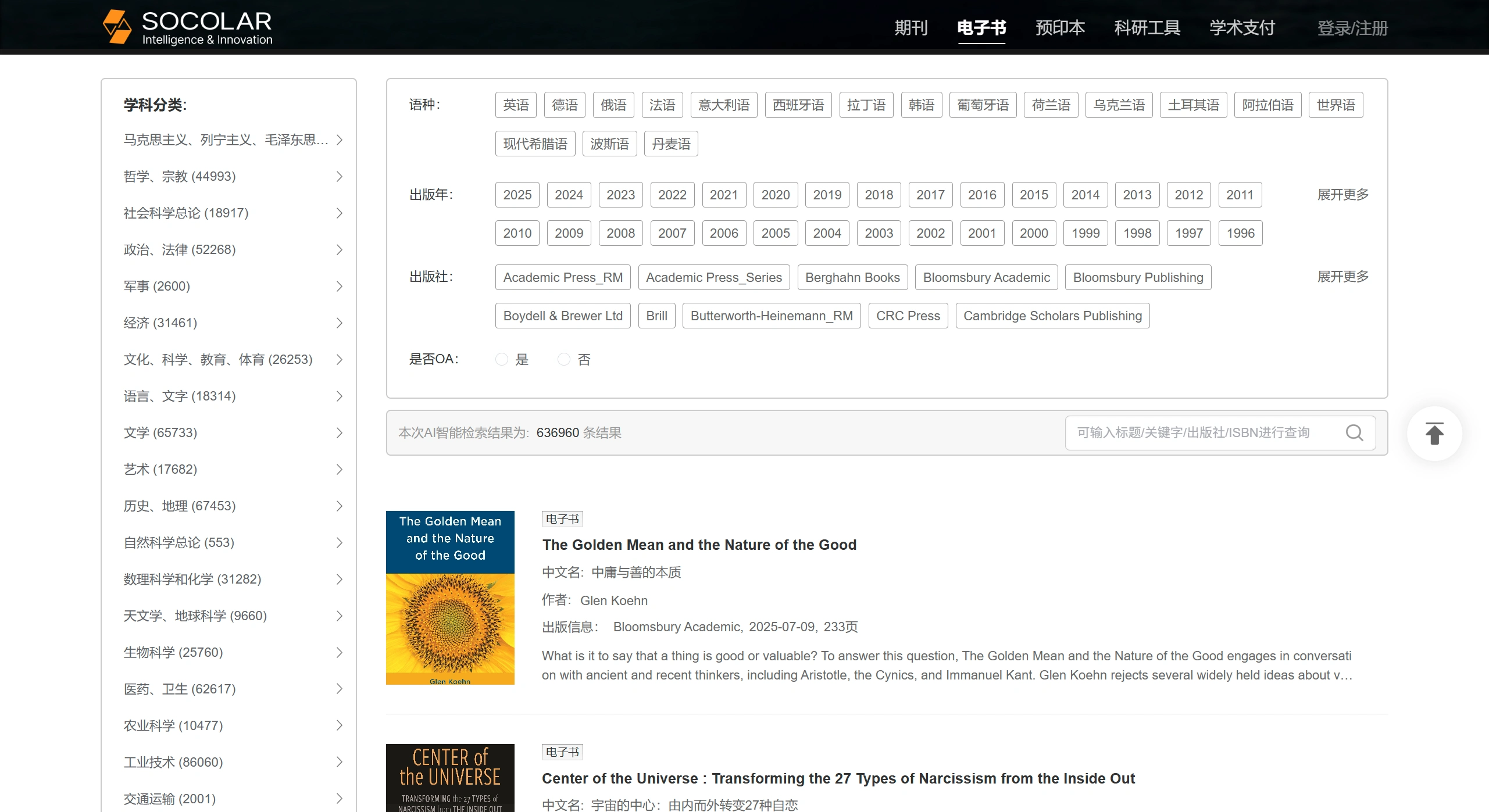This screenshot has height=812, width=1489.
Task: Click author name Glen Koehn
Action: coord(613,600)
